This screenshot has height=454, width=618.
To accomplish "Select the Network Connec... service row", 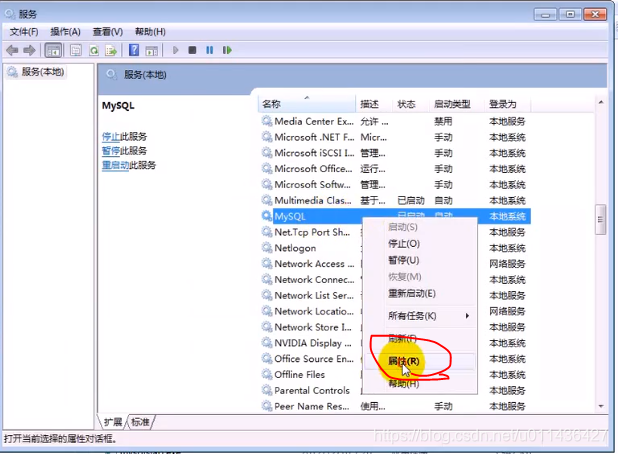I will 395,279.
